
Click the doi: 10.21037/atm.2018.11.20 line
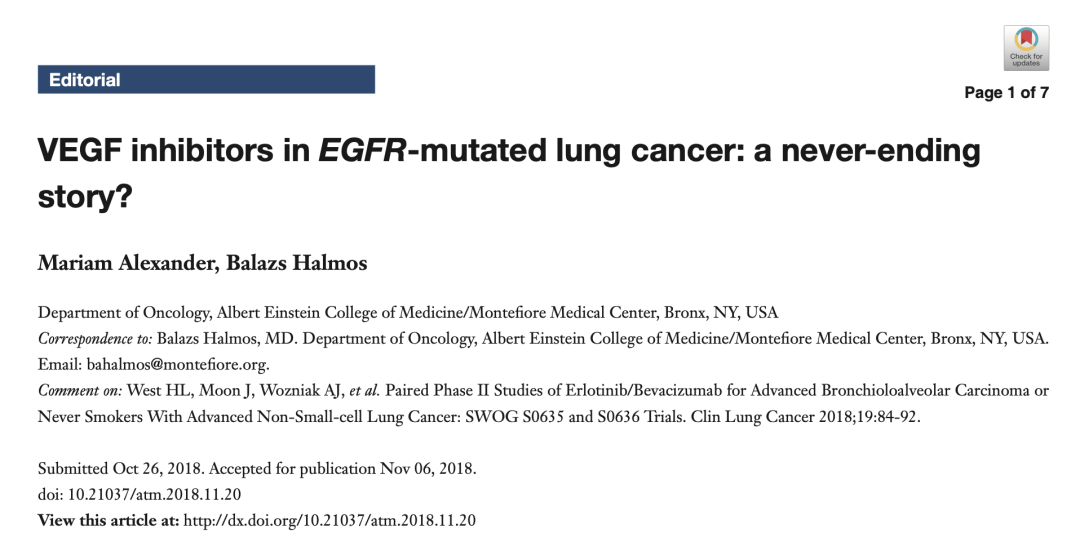pyautogui.click(x=139, y=494)
